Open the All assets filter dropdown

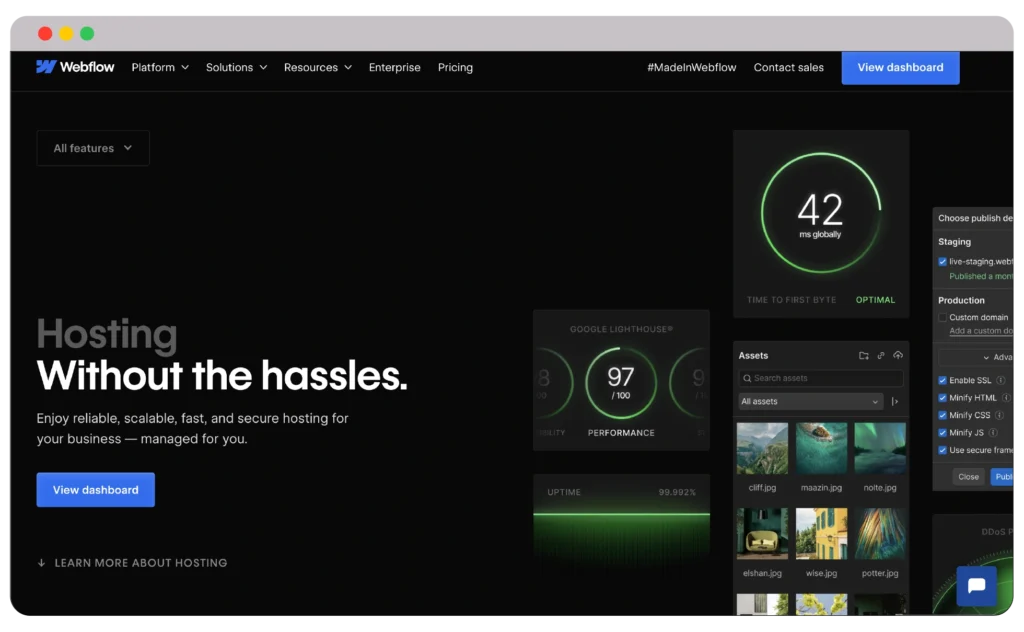810,402
